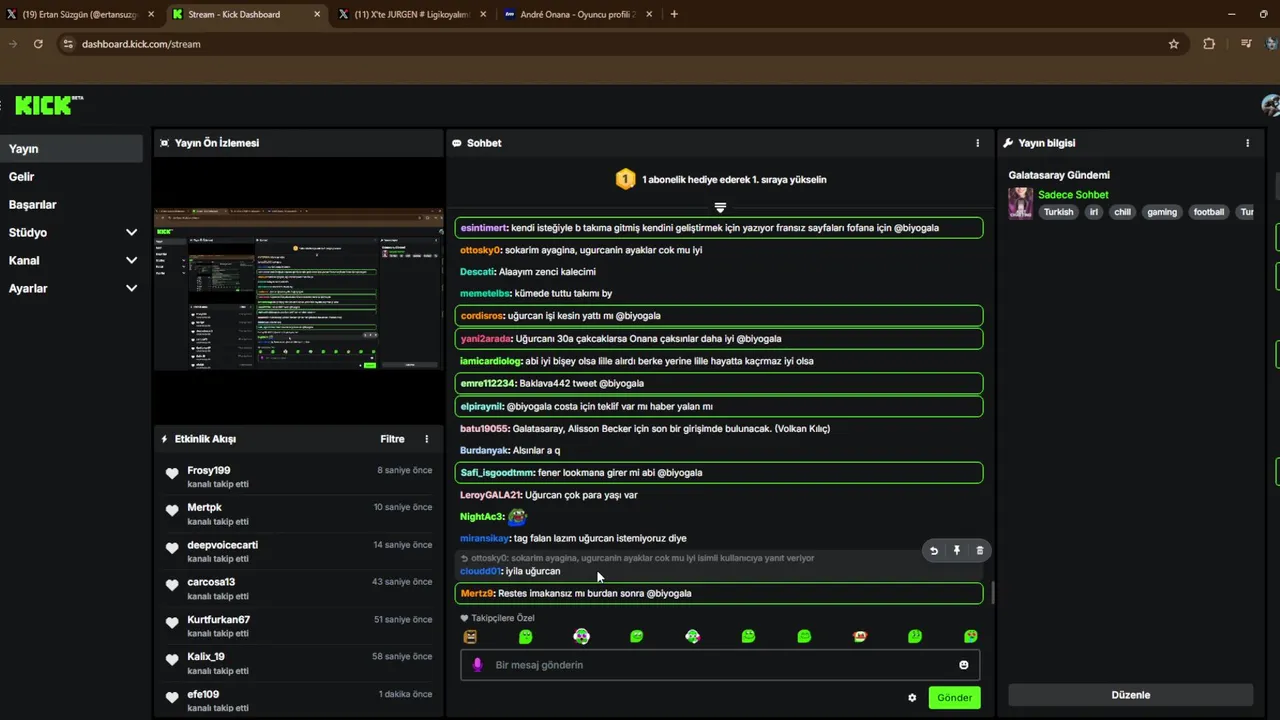Screen dimensions: 1280x720
Task: Open the browser extensions puzzle icon
Action: [x=1209, y=44]
